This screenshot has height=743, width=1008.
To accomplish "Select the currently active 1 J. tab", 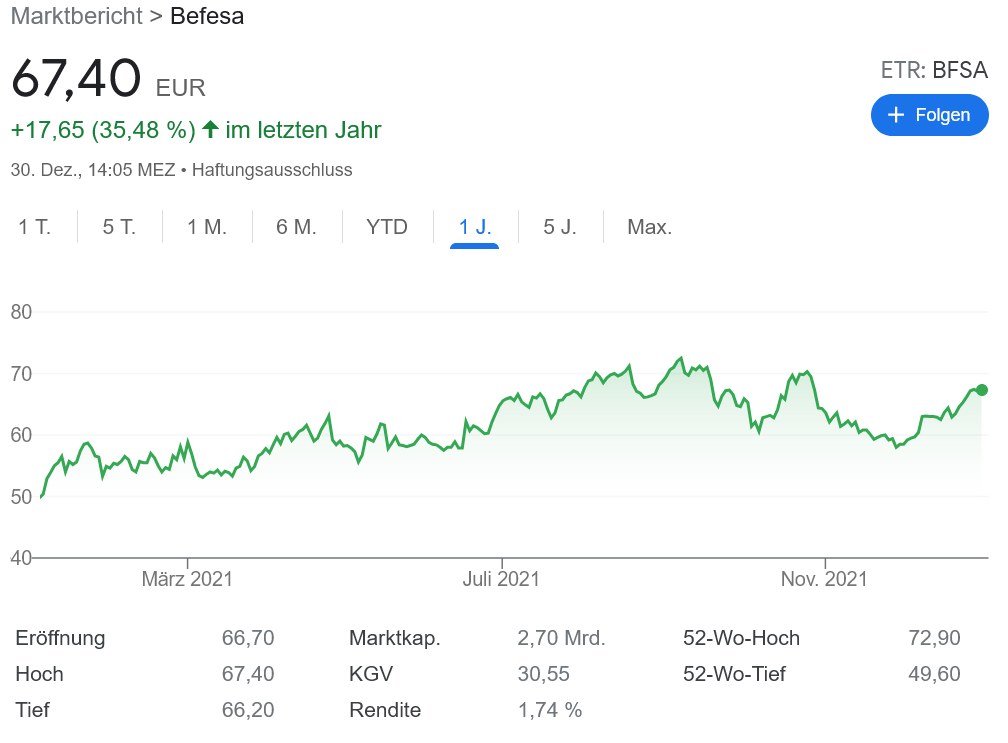I will (x=473, y=227).
